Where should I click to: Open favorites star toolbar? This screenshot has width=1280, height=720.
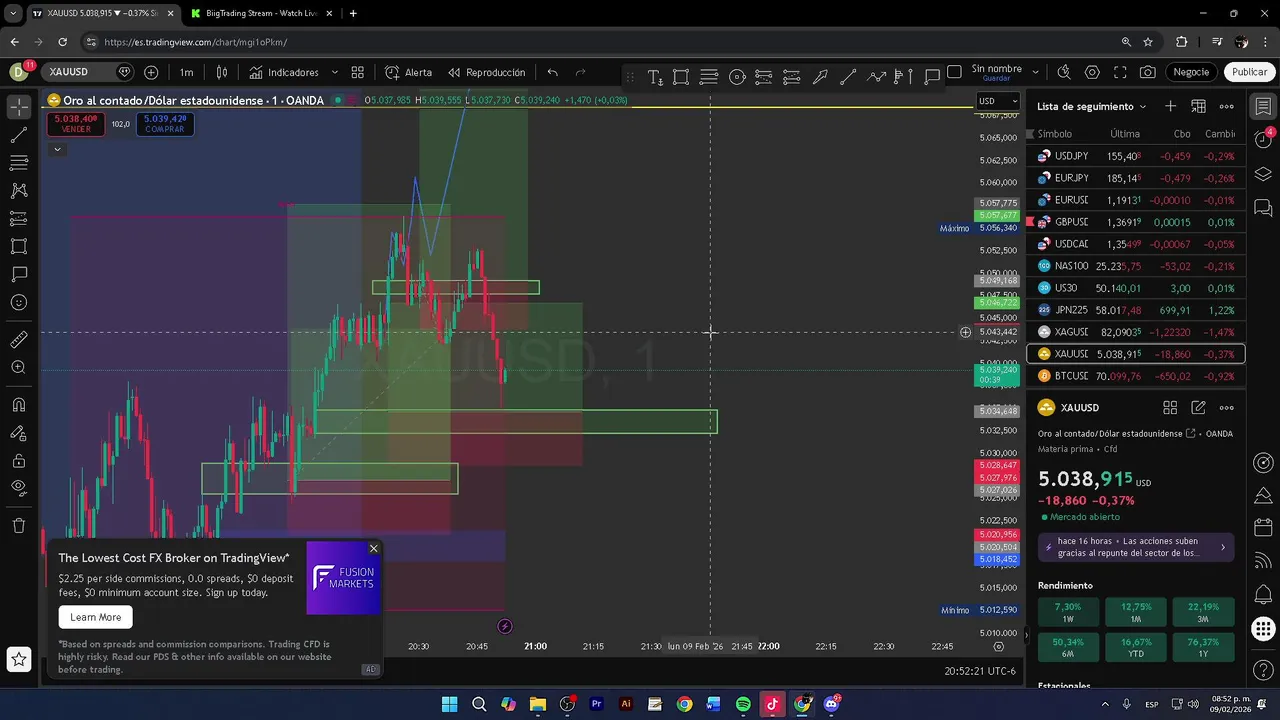tap(19, 658)
